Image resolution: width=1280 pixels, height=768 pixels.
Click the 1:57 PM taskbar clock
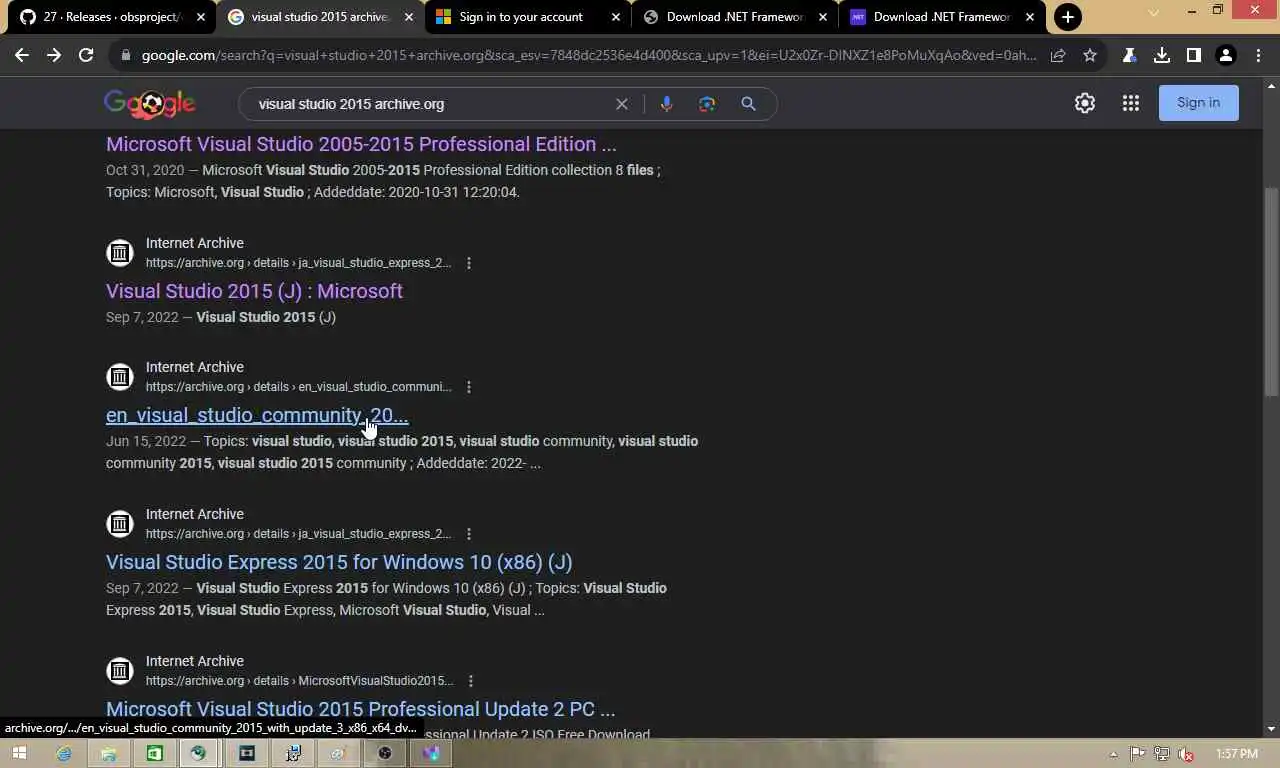point(1237,754)
